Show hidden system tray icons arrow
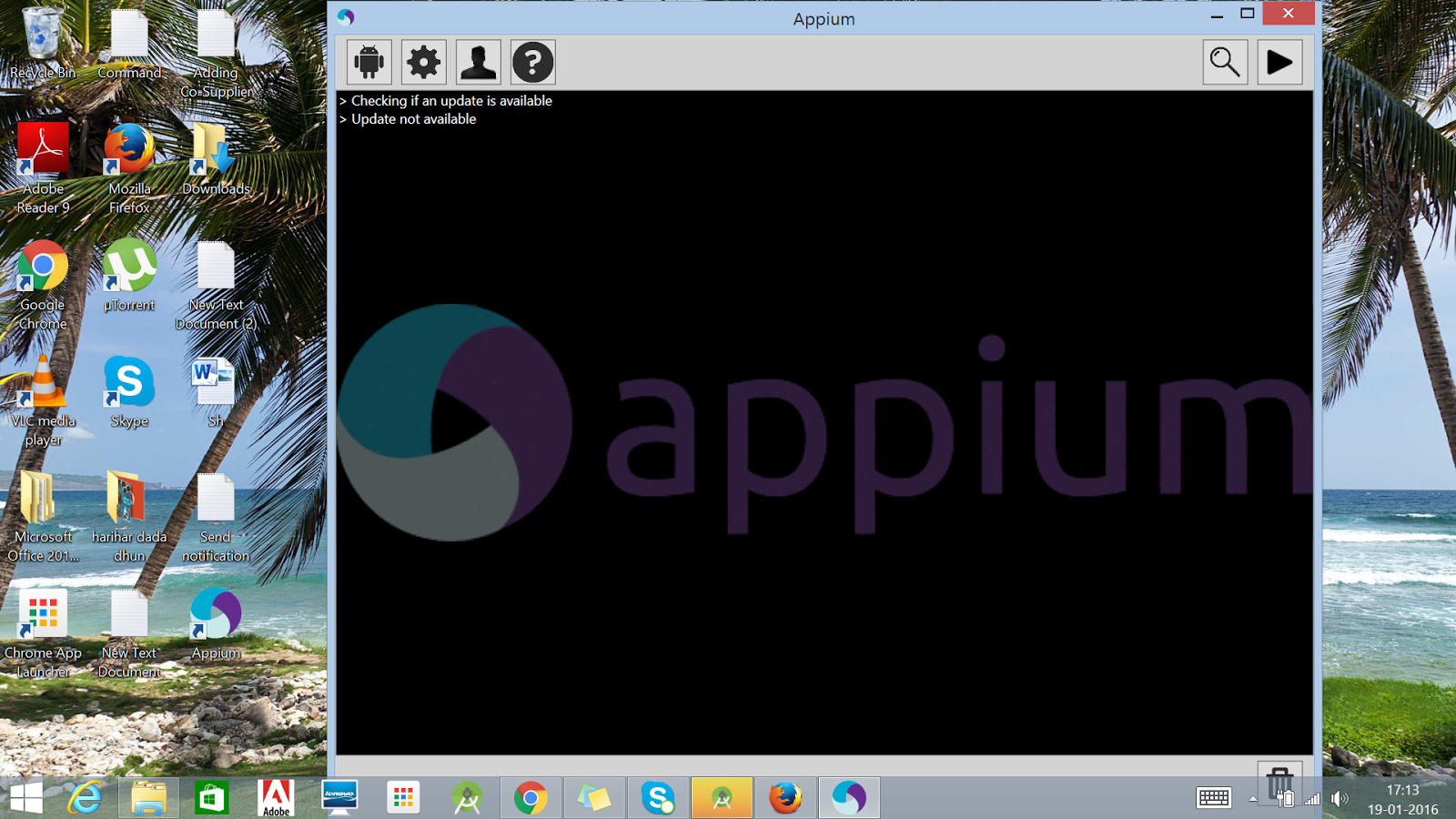 pyautogui.click(x=1253, y=799)
